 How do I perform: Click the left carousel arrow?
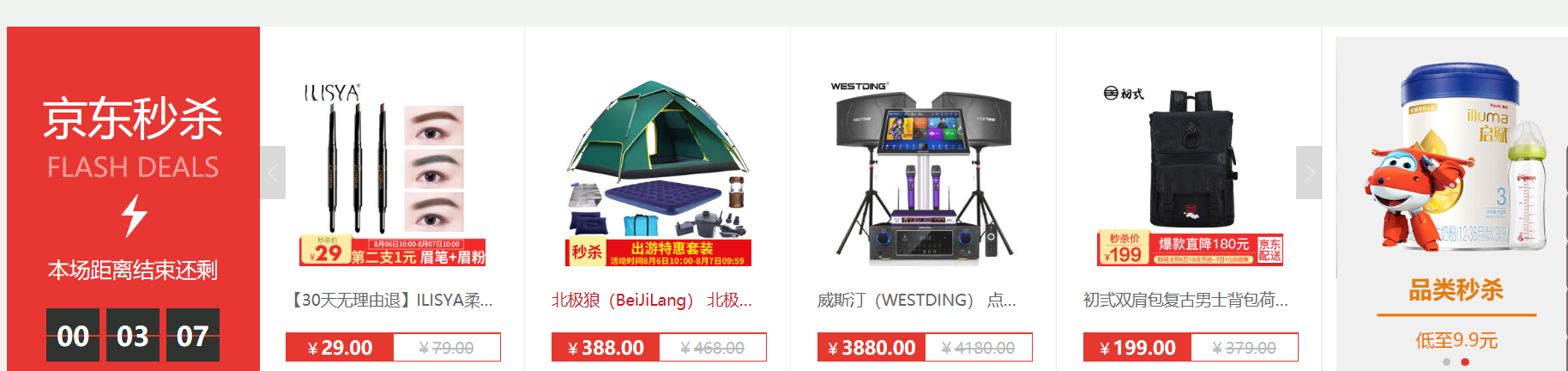click(x=273, y=173)
